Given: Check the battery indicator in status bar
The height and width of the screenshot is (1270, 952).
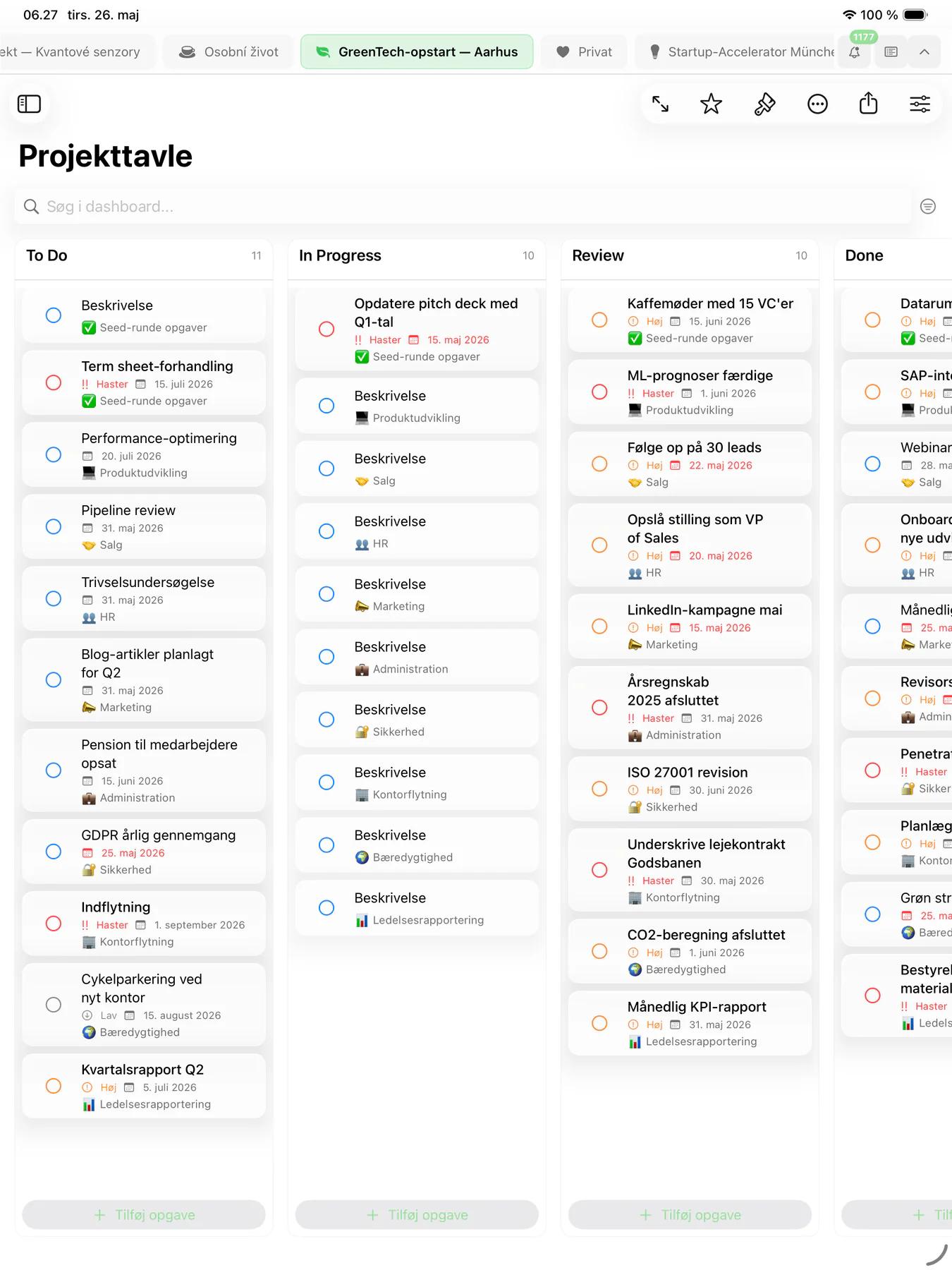Looking at the screenshot, I should click(916, 15).
